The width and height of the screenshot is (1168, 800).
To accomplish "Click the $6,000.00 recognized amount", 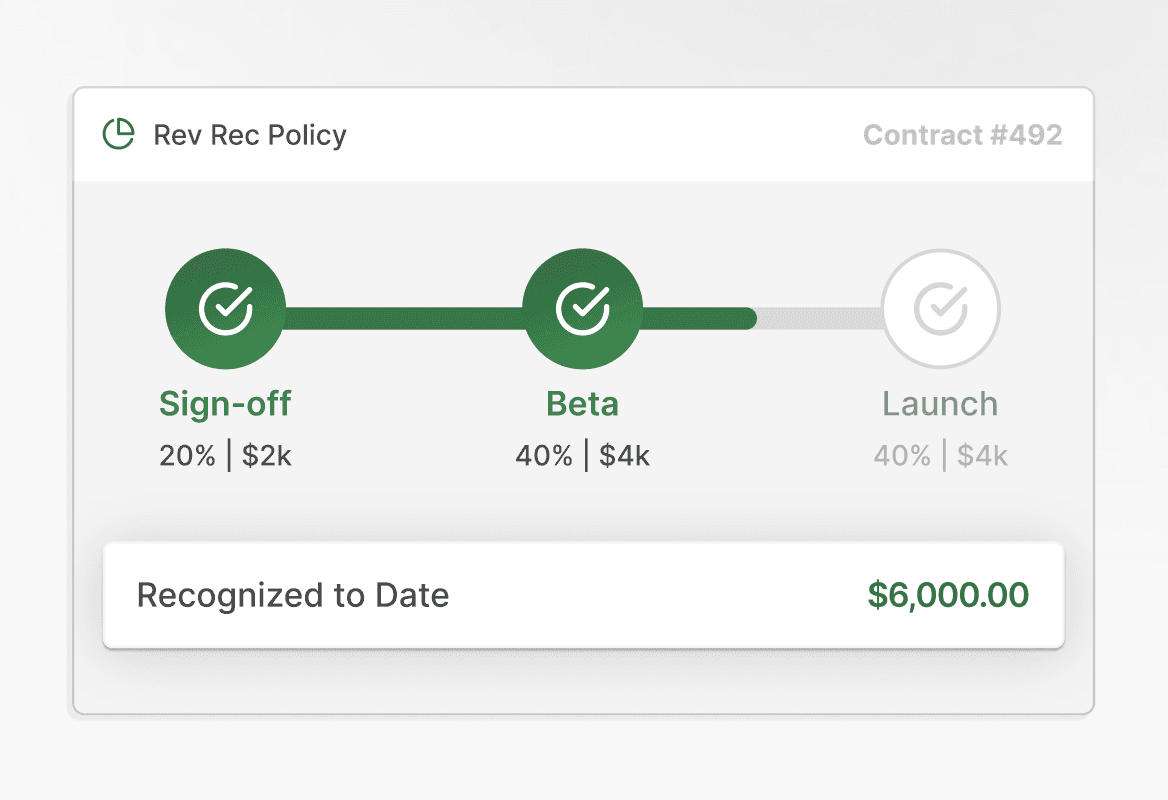I will [x=948, y=595].
